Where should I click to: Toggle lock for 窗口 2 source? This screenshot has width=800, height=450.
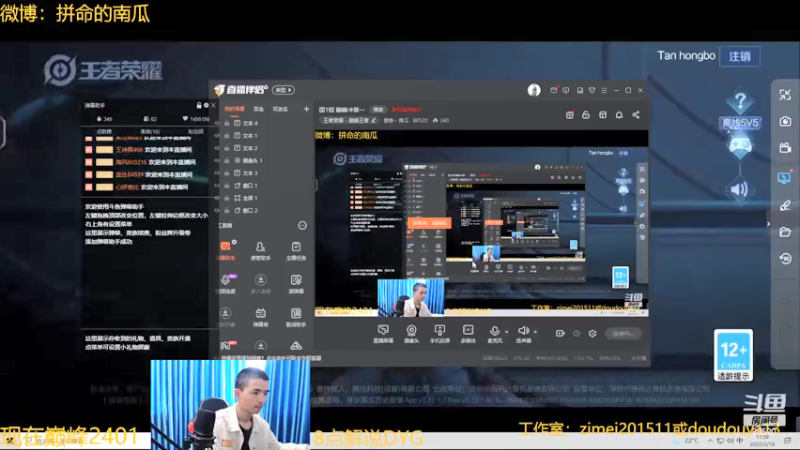click(x=227, y=211)
